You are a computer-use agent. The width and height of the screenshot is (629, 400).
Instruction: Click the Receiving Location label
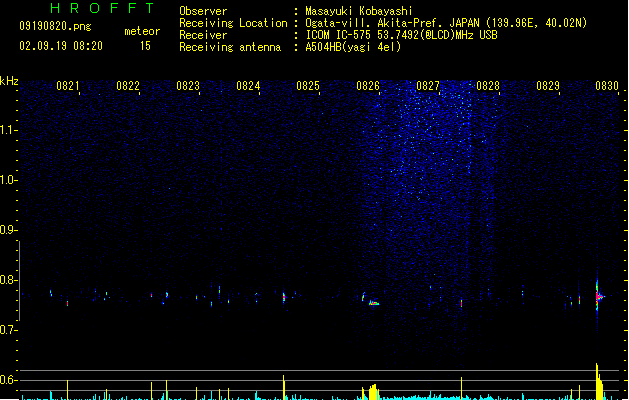click(233, 23)
